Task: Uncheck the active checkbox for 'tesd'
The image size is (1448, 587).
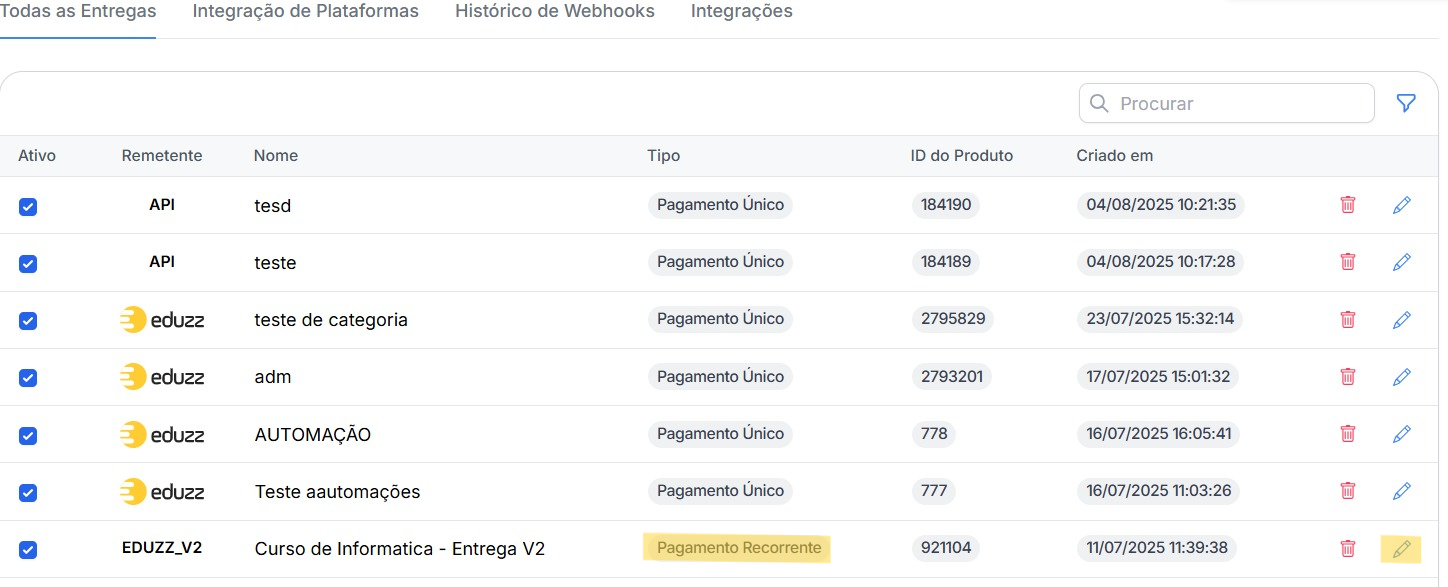Action: [x=28, y=206]
